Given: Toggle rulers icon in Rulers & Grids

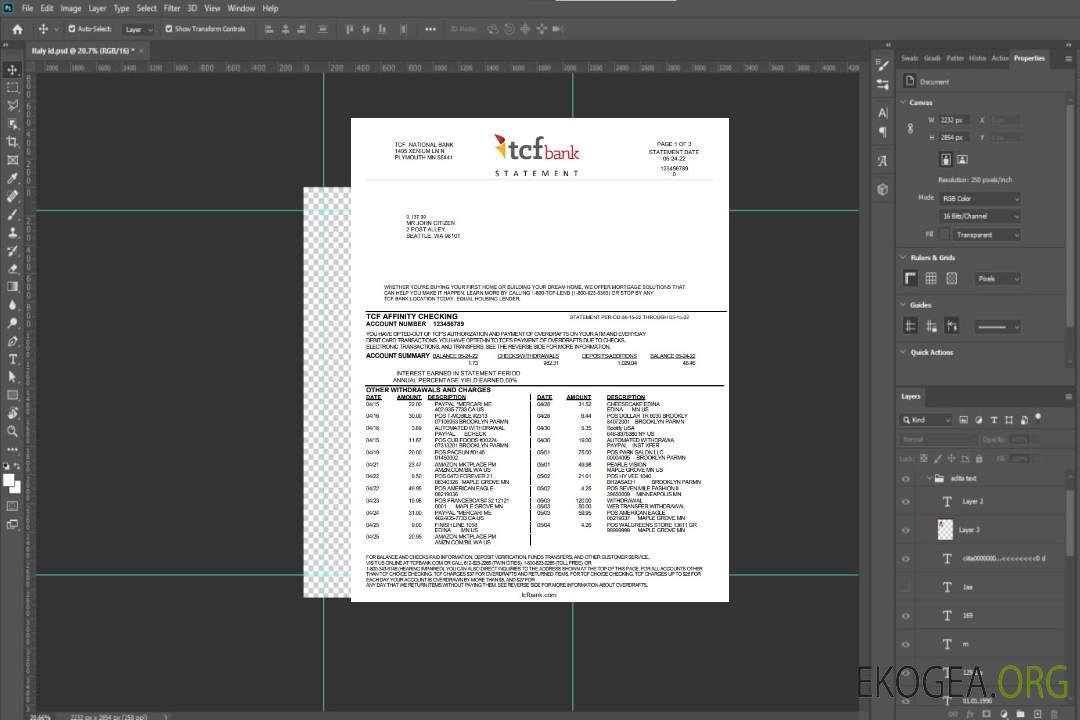Looking at the screenshot, I should [x=910, y=278].
